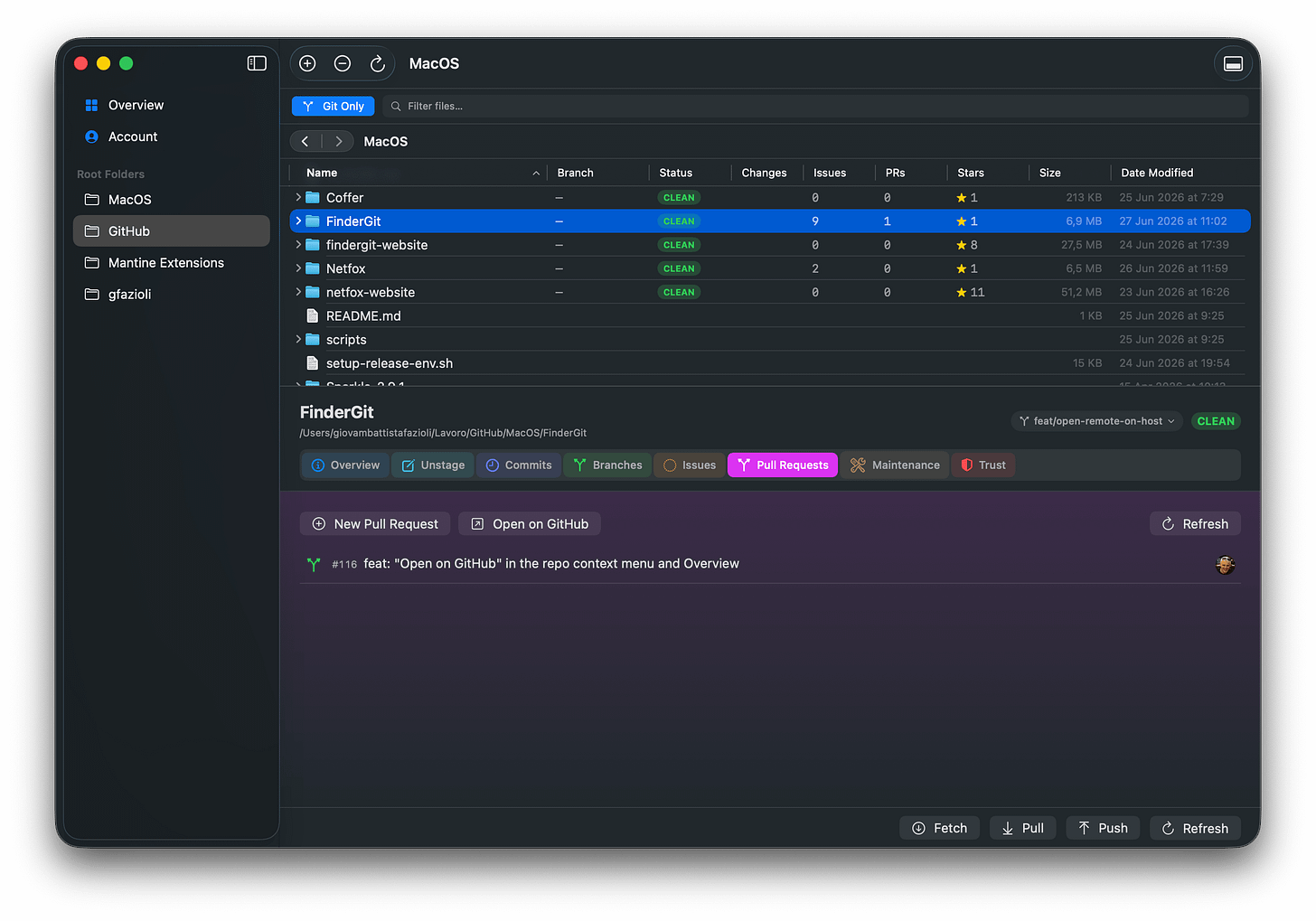Select the gfazioli root folder
The image size is (1316, 921).
pos(171,295)
